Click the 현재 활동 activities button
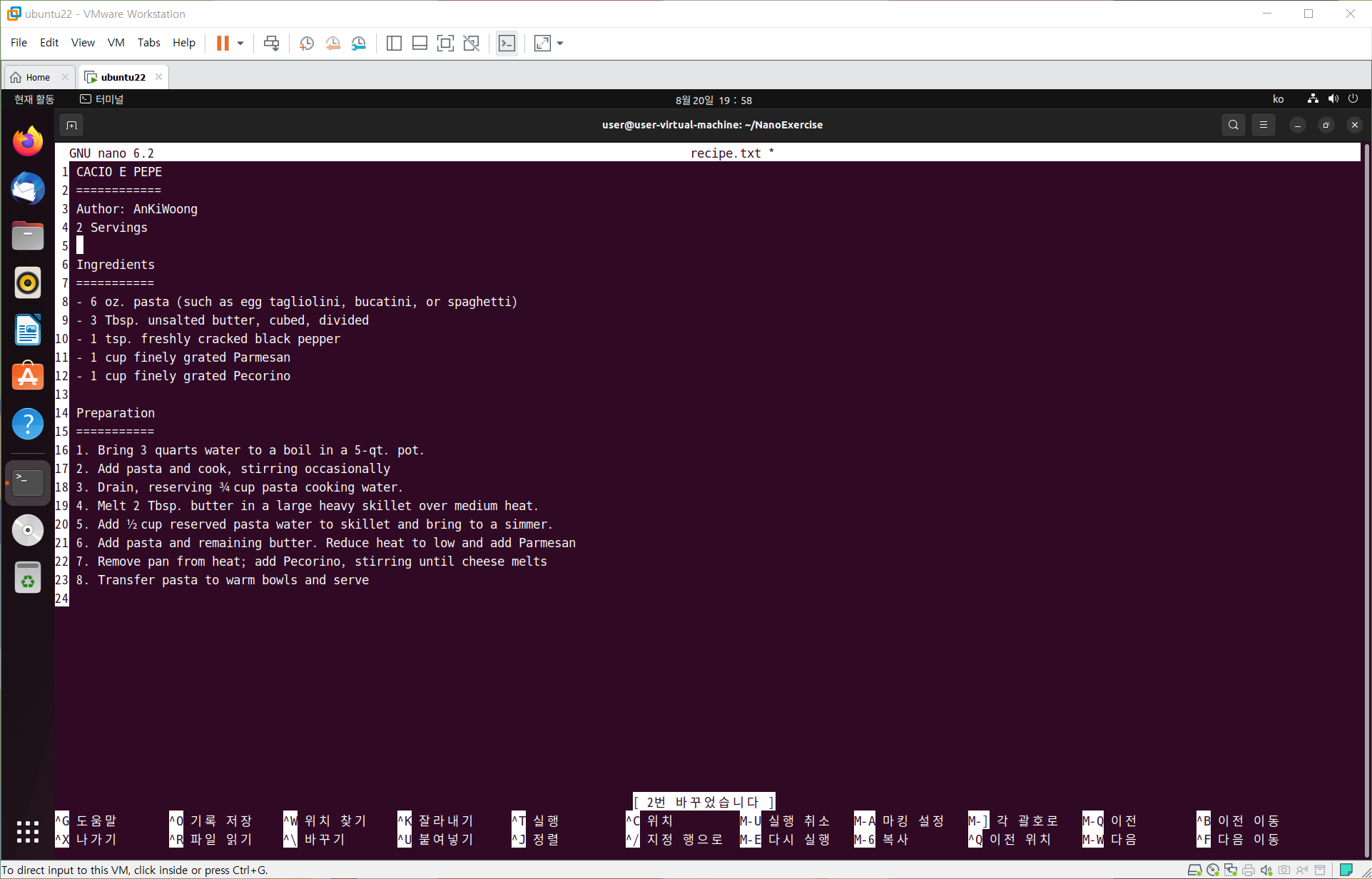The image size is (1372, 879). coord(34,99)
